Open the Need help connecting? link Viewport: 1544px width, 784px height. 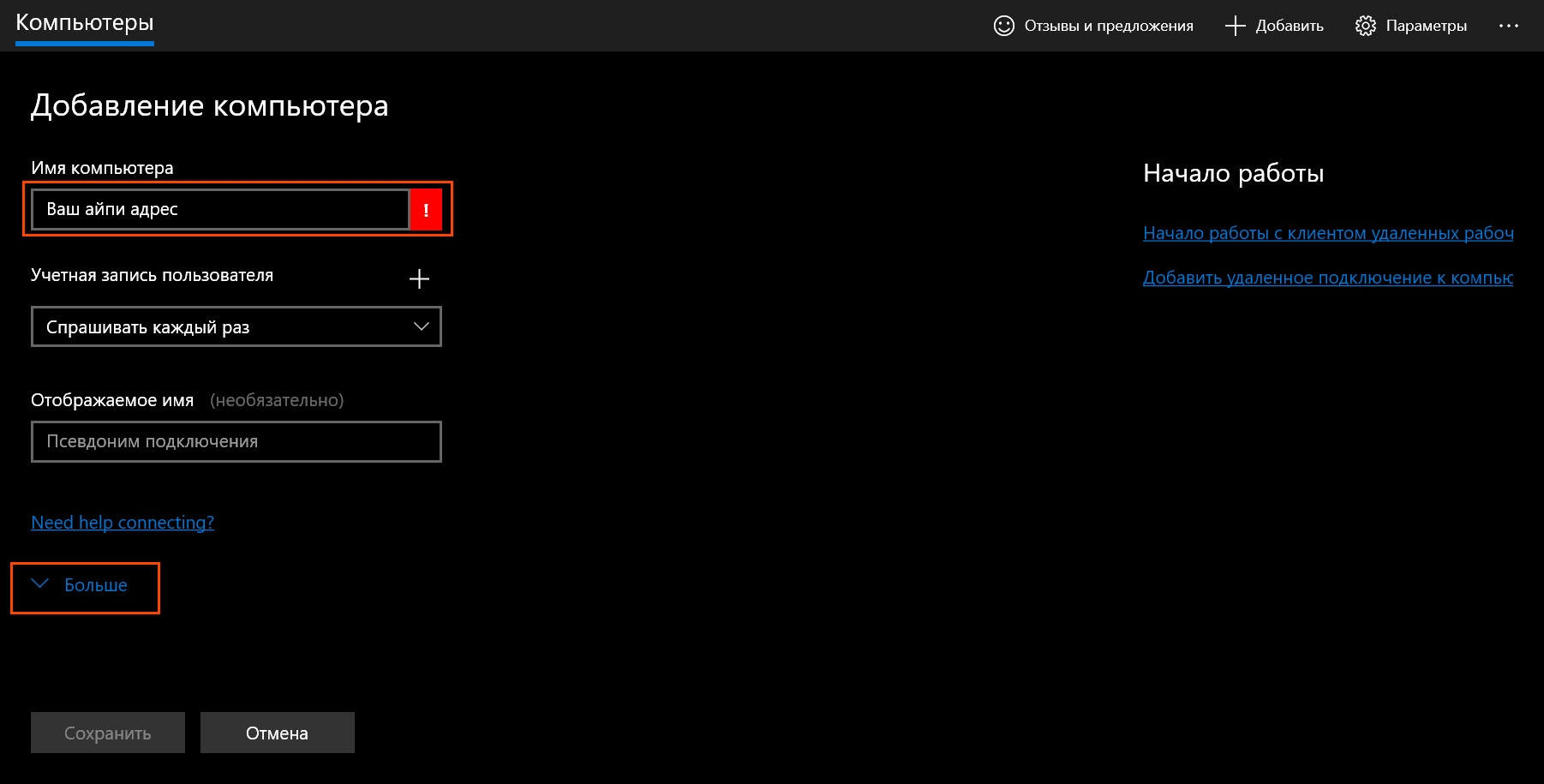(123, 523)
